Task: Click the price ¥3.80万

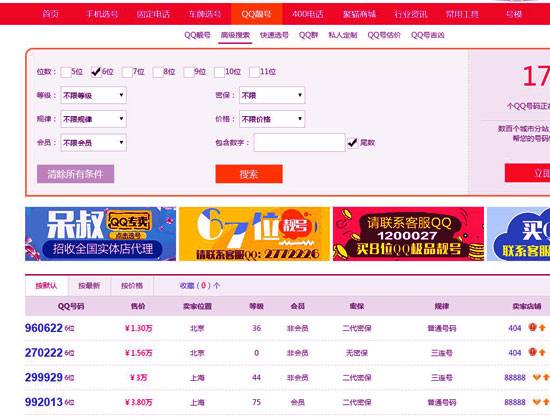Action: [139, 402]
